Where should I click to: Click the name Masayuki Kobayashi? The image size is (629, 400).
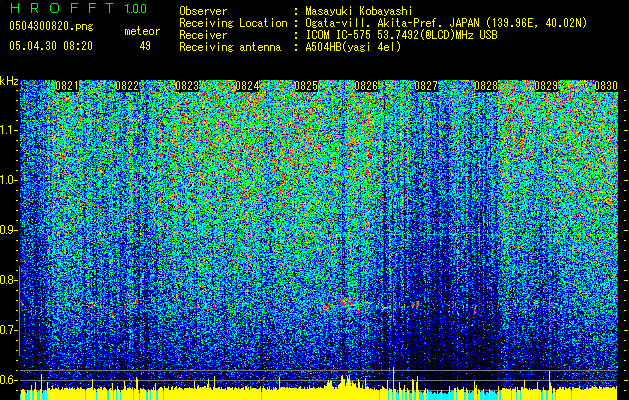click(359, 11)
